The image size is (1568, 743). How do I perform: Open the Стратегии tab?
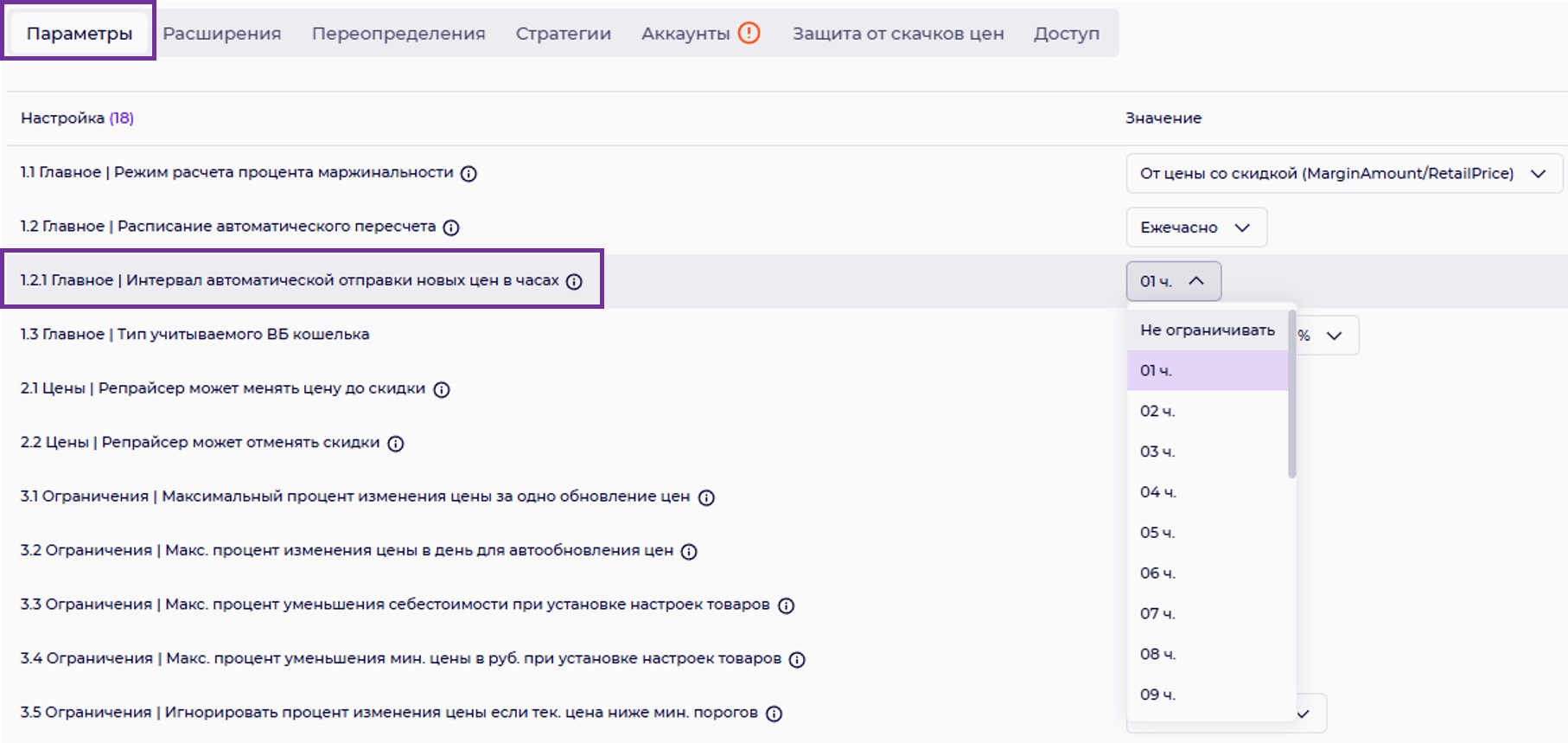(x=564, y=34)
